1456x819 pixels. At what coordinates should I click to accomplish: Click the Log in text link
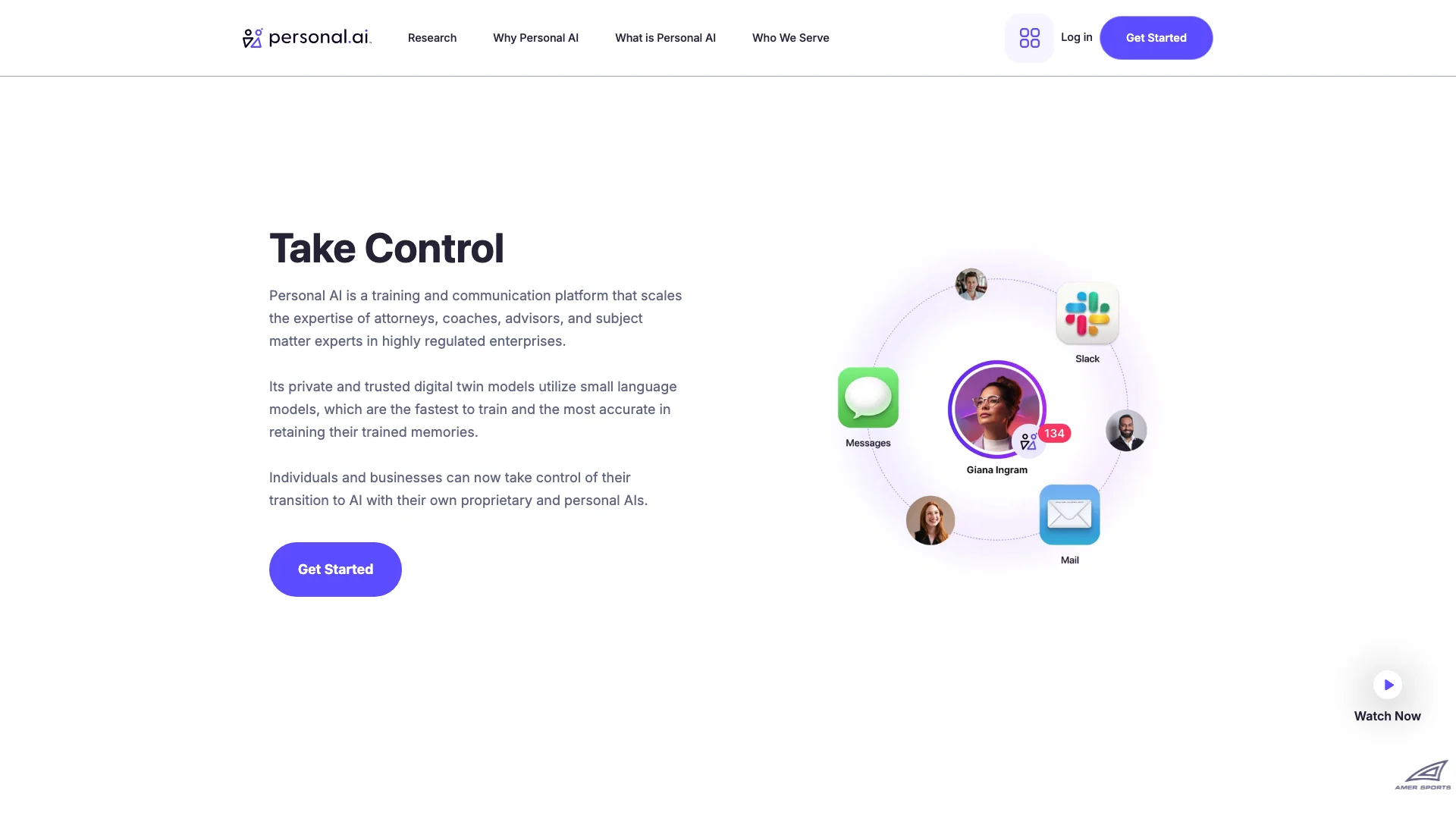click(x=1076, y=37)
